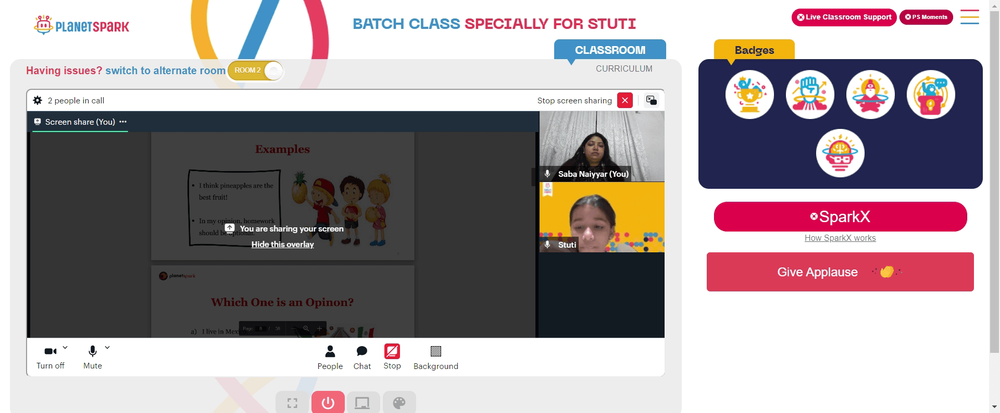Click the red power button
This screenshot has width=1000, height=413.
pos(328,403)
